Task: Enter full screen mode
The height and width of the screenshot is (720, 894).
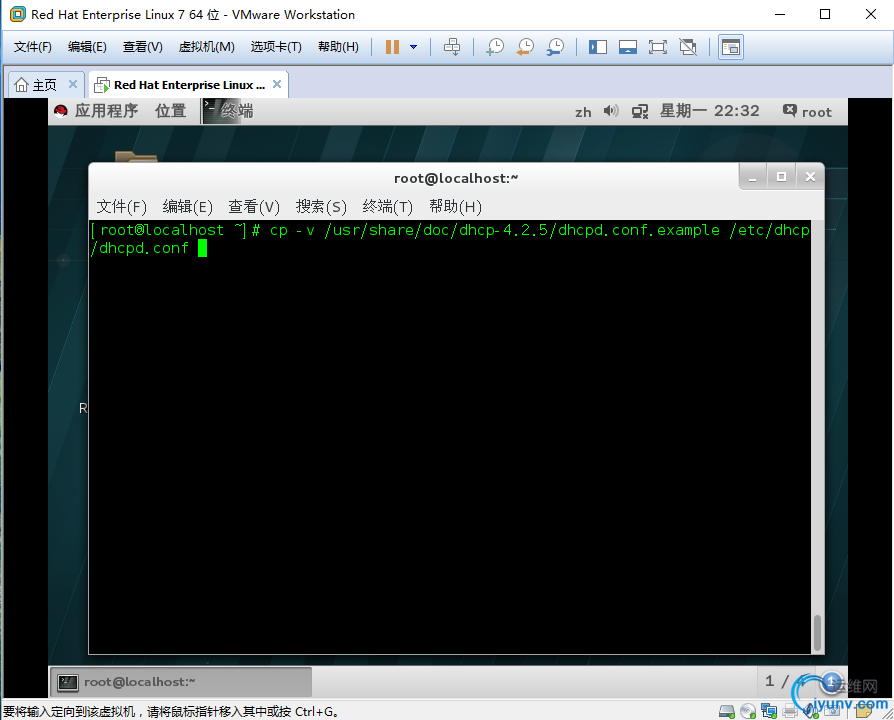Action: point(657,47)
